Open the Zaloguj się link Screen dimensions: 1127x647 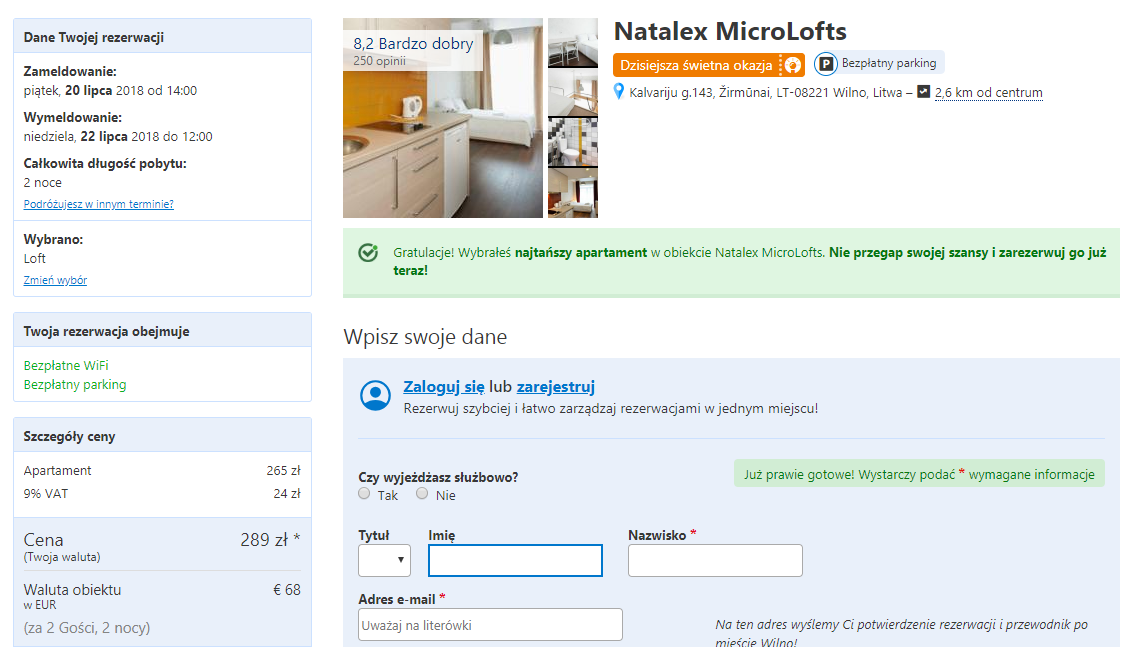click(443, 387)
